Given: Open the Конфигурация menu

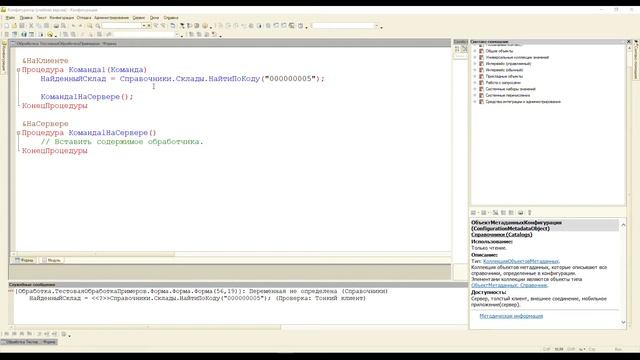Looking at the screenshot, I should pos(62,18).
